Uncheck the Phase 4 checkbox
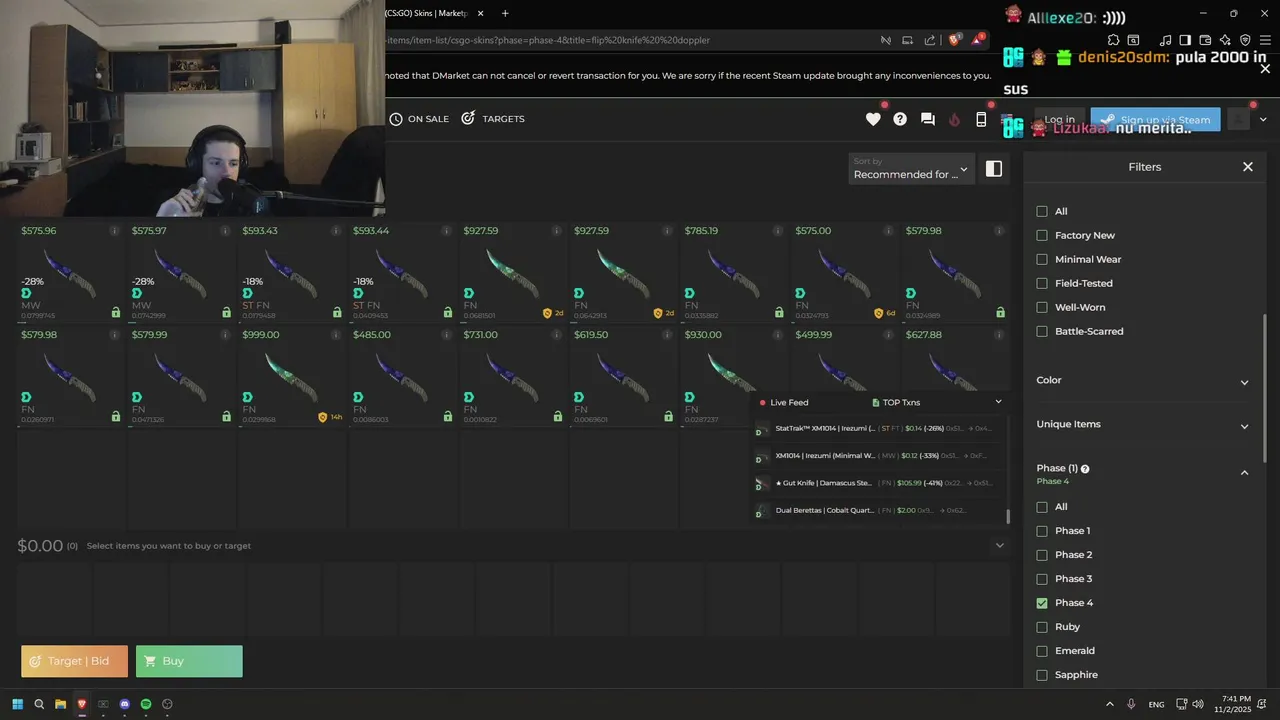The height and width of the screenshot is (720, 1280). point(1042,603)
